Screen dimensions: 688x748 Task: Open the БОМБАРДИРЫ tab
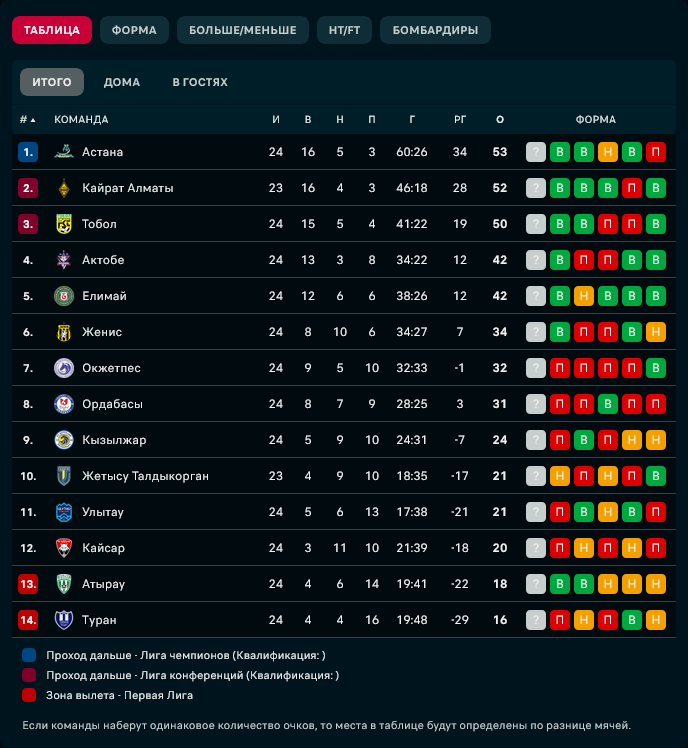(435, 30)
